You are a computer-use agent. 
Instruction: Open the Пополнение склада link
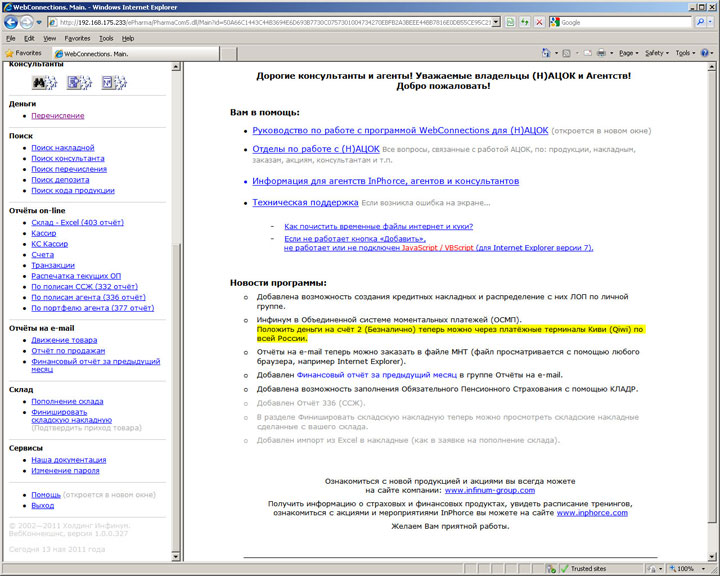(68, 401)
